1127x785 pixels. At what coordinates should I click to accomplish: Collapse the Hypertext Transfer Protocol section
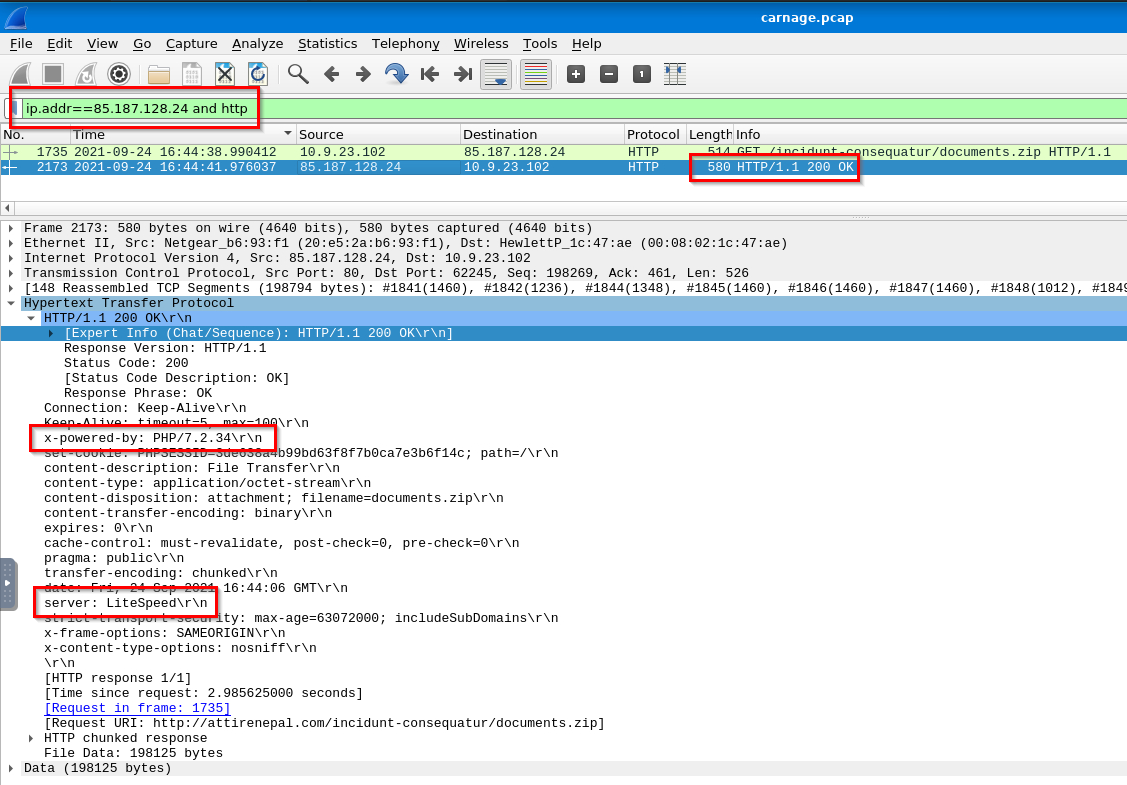[x=11, y=303]
